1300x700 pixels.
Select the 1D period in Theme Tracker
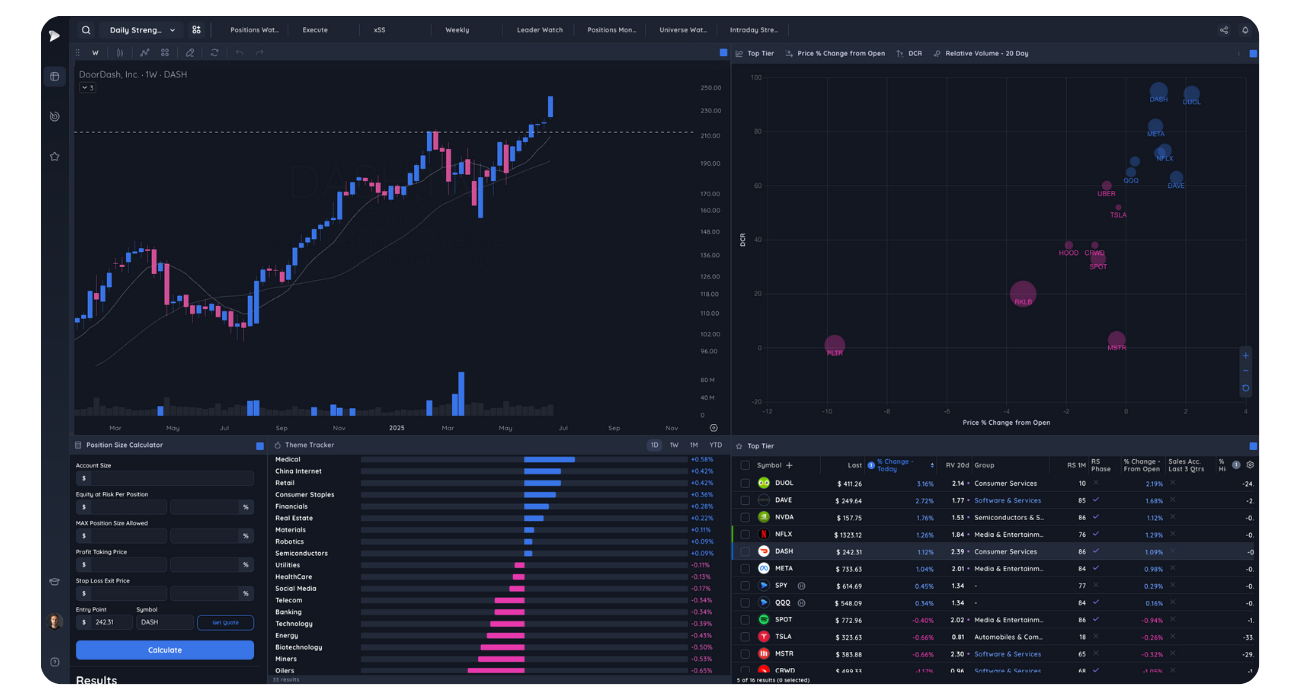655,445
